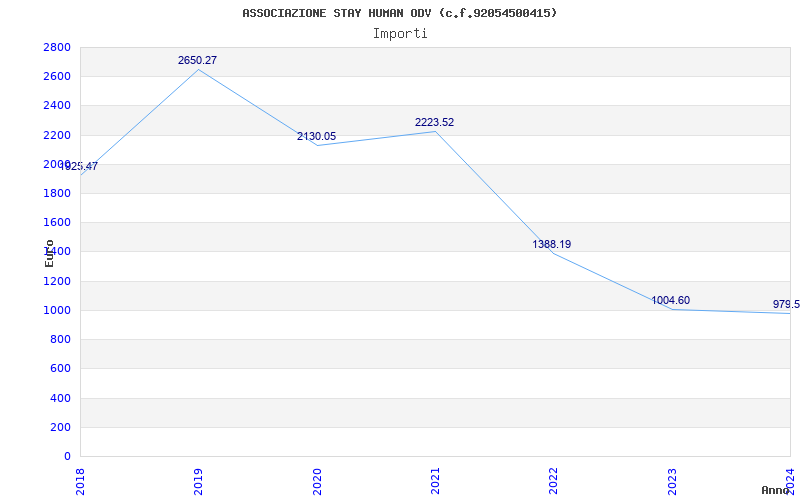Click the y-axis value 2400
Screen dimensions: 800x500
(x=57, y=106)
